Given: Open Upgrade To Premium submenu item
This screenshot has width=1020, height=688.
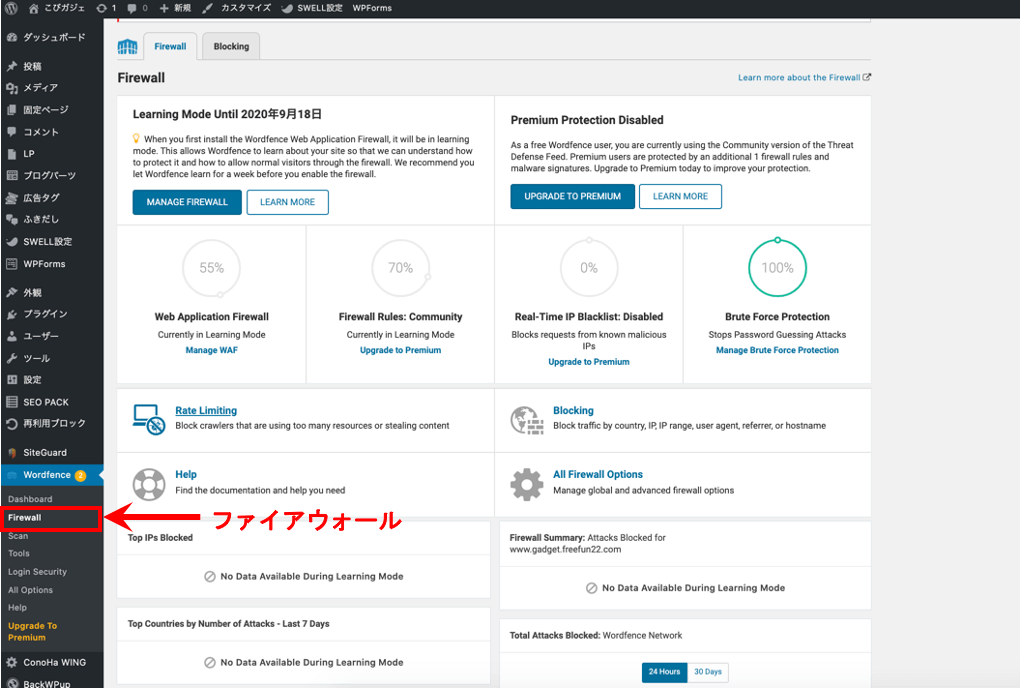Looking at the screenshot, I should tap(33, 631).
